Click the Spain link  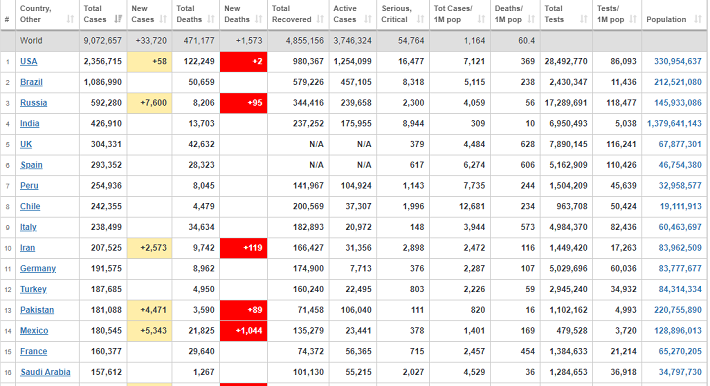pos(31,165)
